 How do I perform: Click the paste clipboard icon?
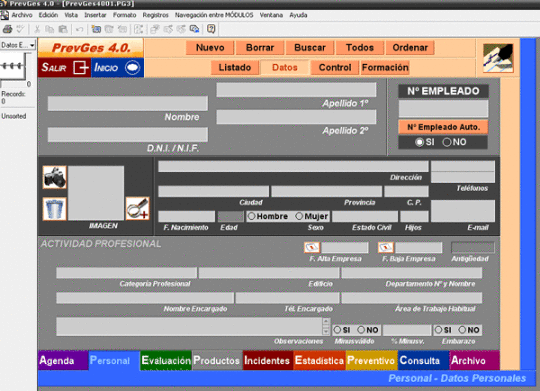[x=63, y=29]
